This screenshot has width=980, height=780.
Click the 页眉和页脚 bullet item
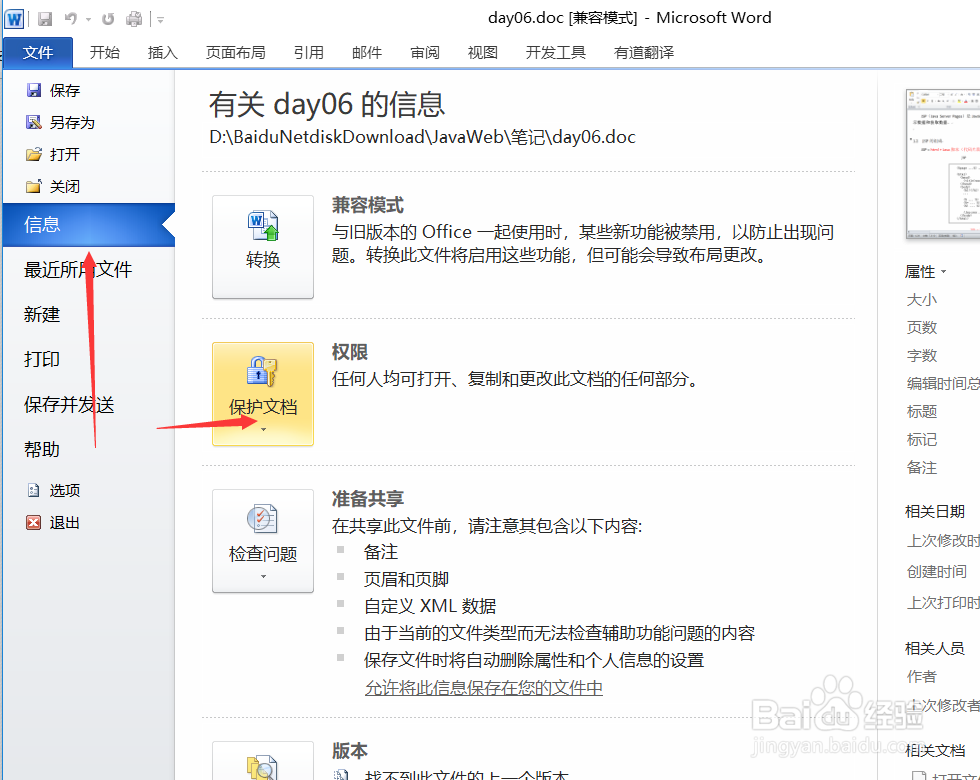406,579
